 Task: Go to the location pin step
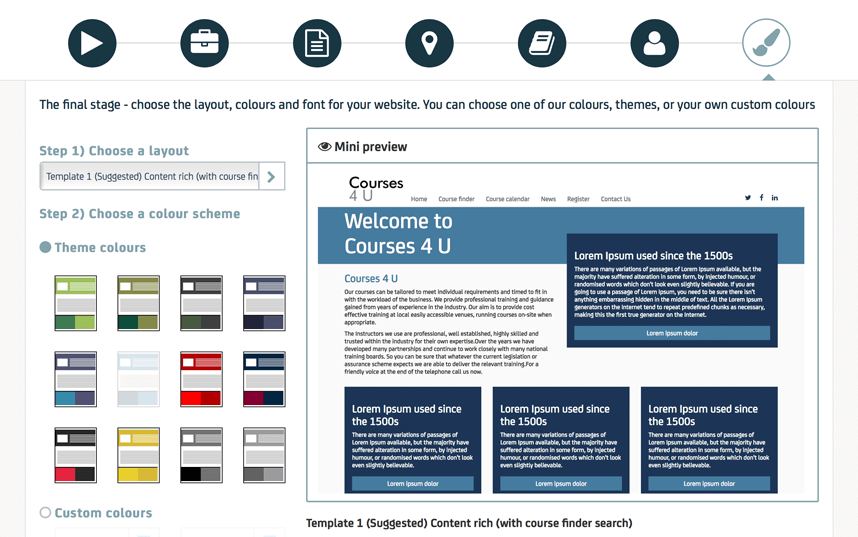coord(429,44)
